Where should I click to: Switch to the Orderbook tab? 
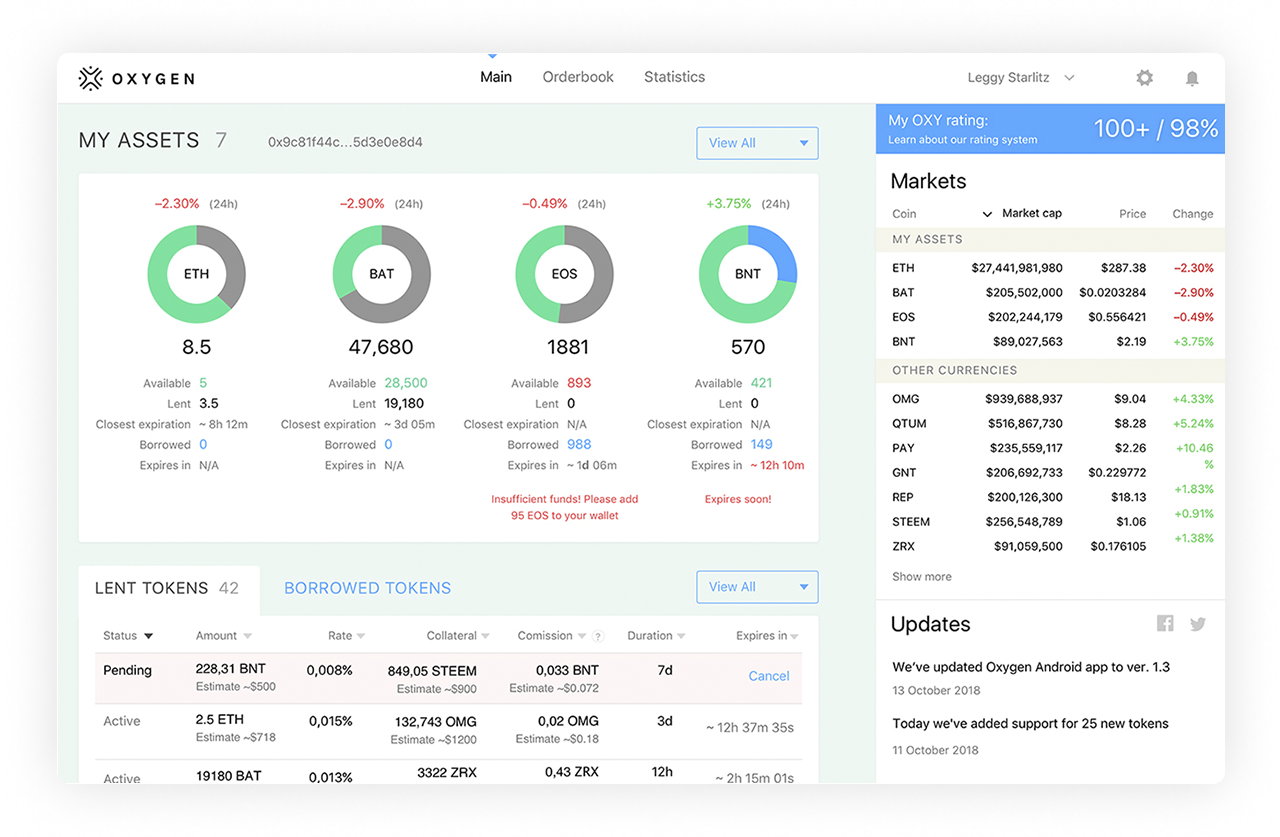(578, 77)
